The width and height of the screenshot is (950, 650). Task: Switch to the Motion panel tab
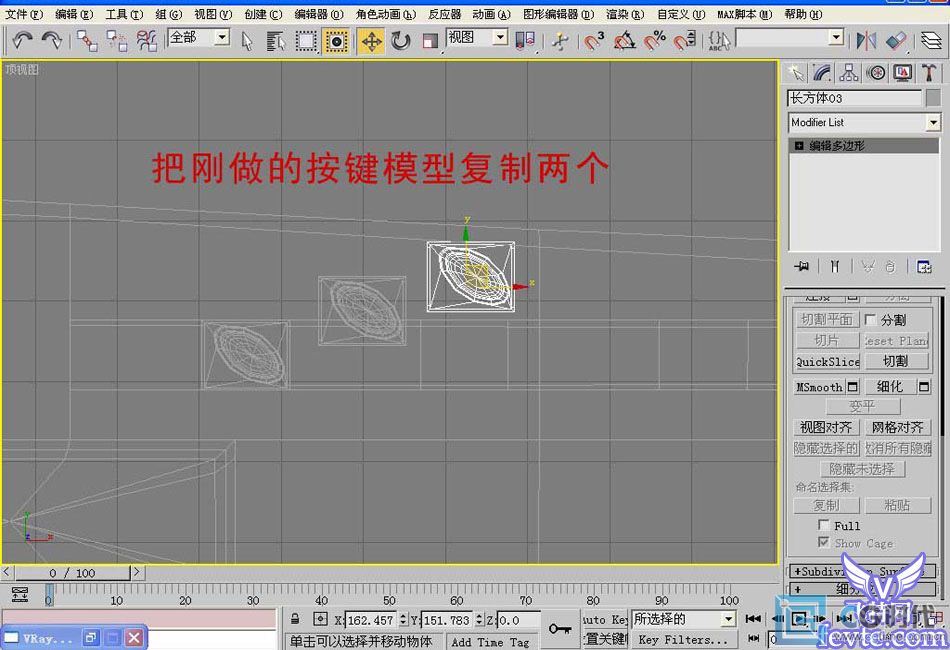(x=876, y=73)
